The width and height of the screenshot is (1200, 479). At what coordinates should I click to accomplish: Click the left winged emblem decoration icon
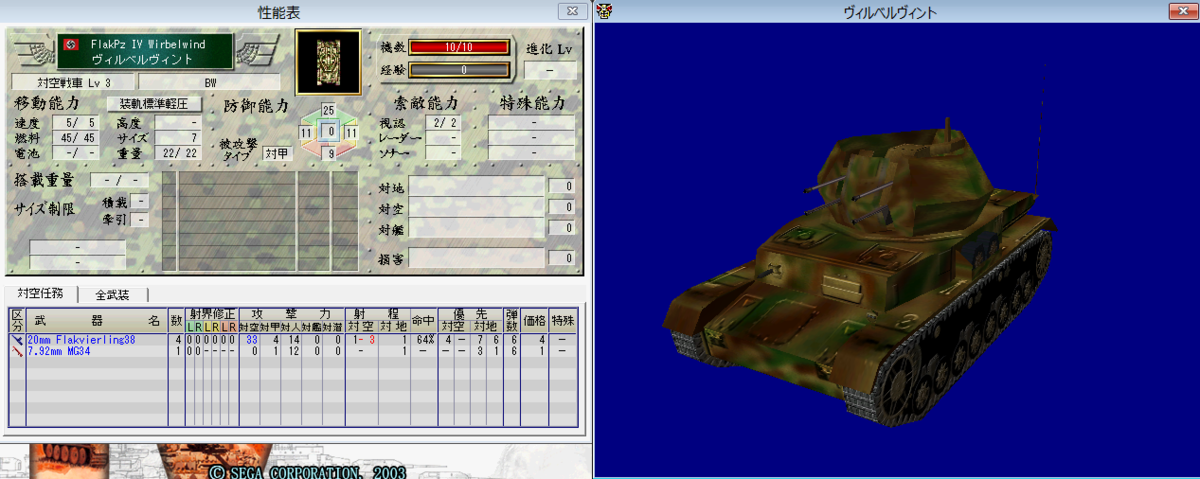33,50
